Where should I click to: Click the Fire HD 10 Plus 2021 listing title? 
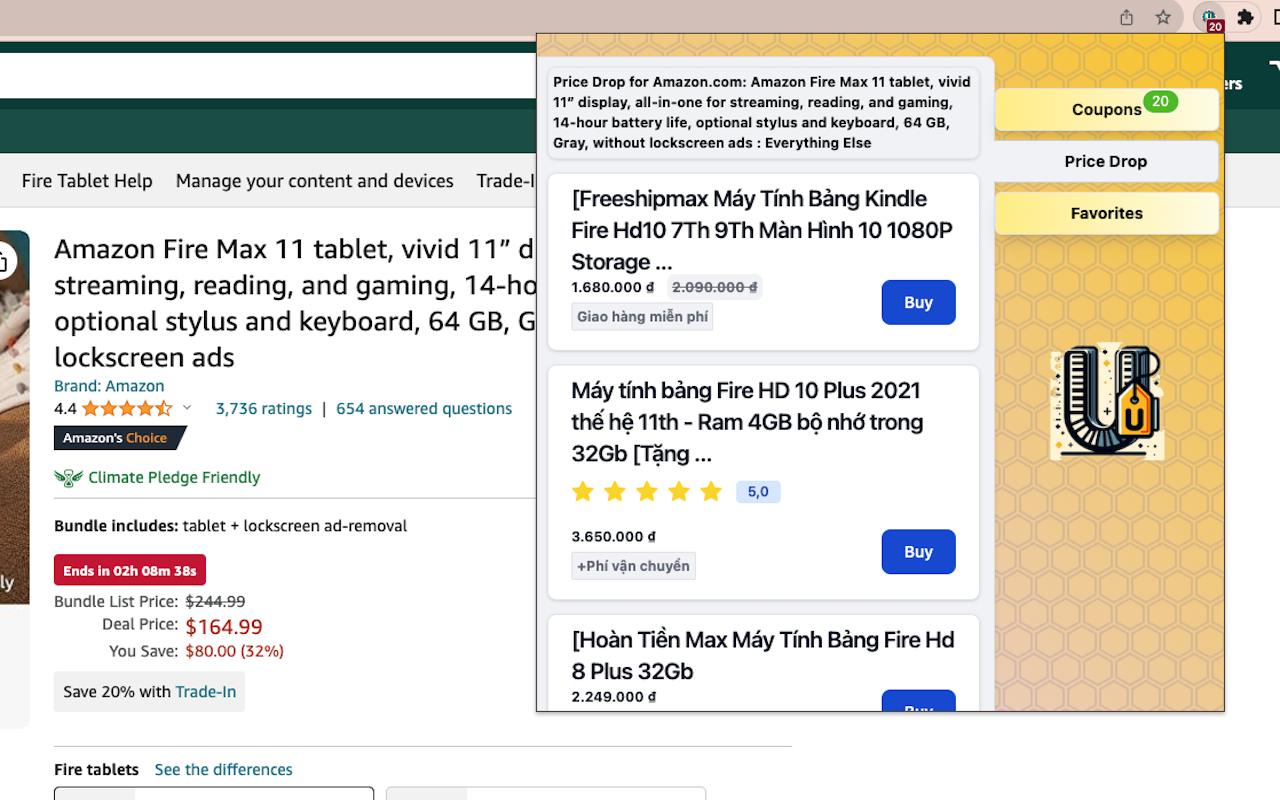[x=747, y=422]
